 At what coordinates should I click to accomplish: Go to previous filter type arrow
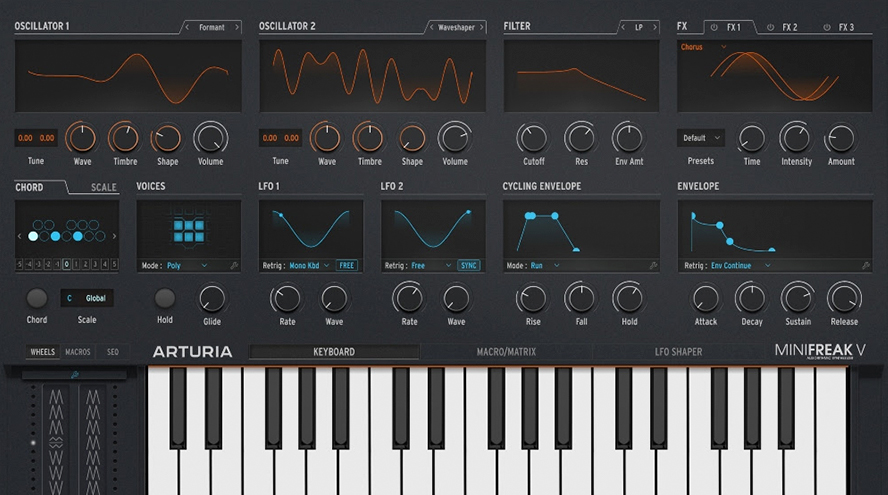coord(623,27)
